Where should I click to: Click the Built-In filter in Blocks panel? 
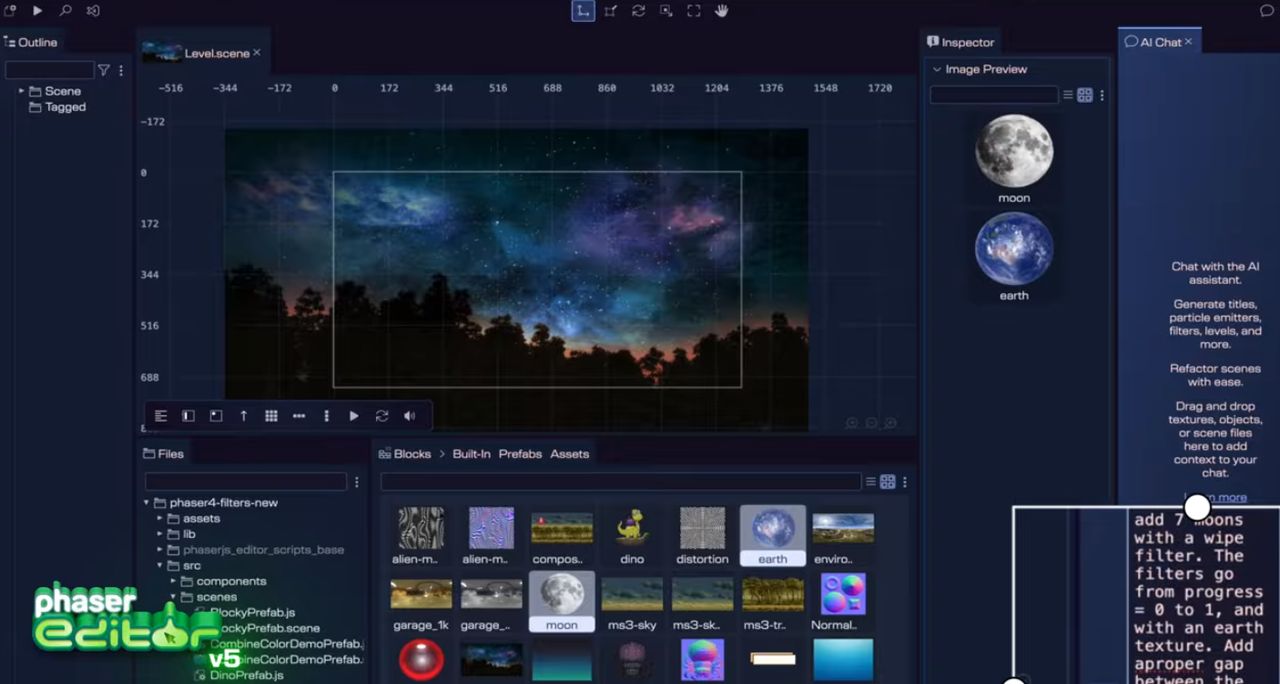(471, 454)
